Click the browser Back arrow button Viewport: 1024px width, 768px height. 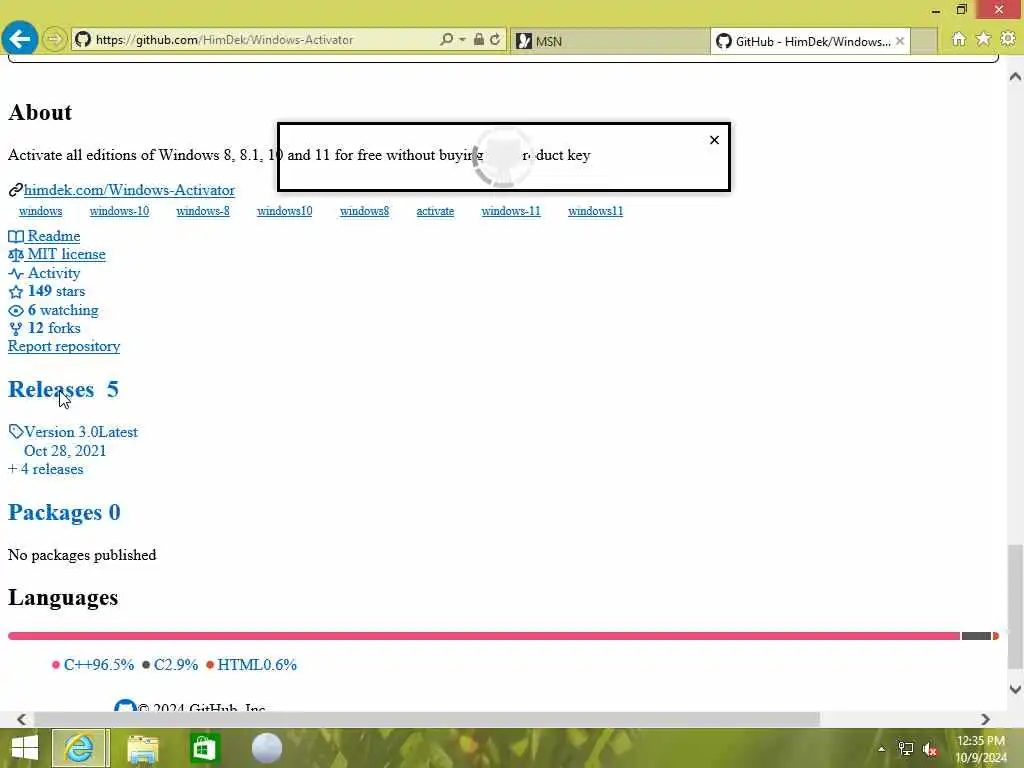tap(20, 39)
